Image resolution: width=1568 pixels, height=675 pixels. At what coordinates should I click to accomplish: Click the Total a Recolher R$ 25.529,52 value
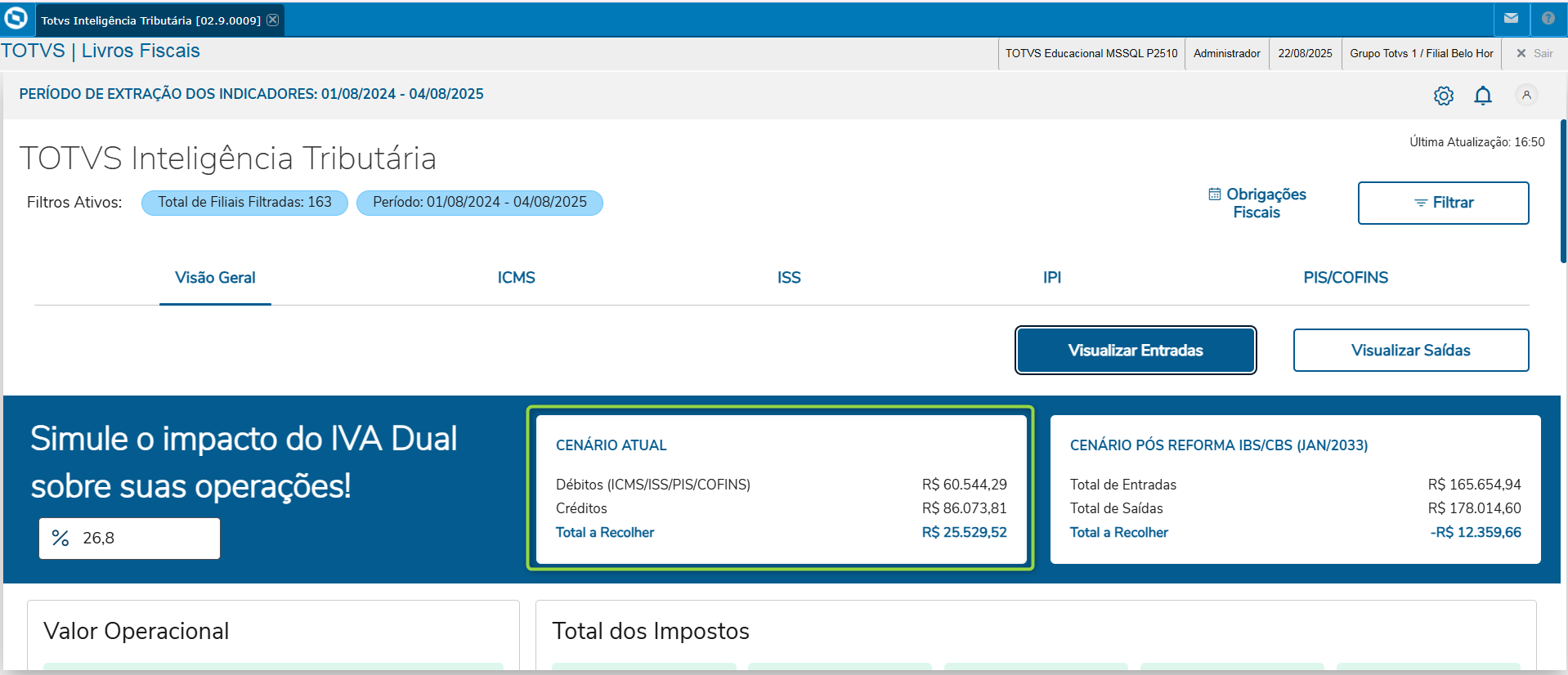coord(965,533)
